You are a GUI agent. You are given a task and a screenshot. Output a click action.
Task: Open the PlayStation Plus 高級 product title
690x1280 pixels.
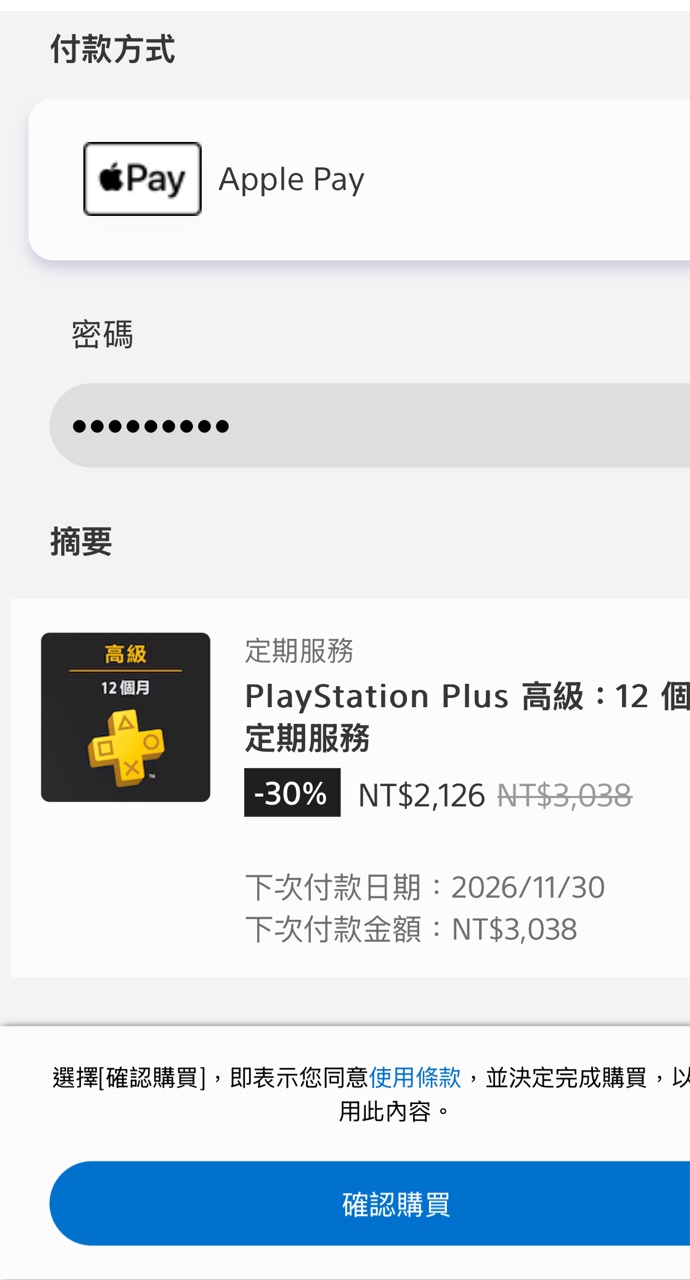(467, 717)
